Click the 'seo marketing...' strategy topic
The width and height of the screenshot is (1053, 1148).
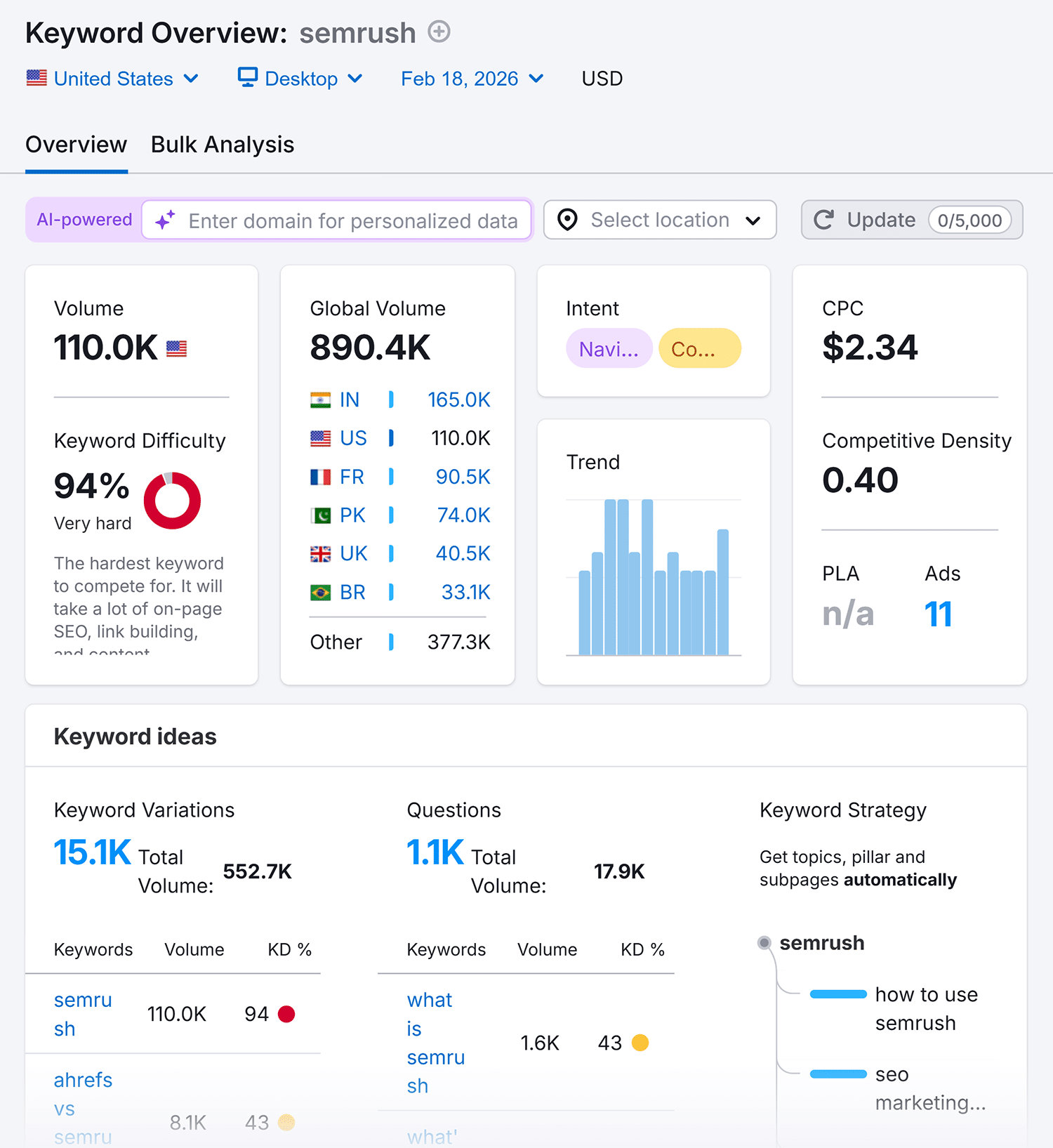point(930,1088)
